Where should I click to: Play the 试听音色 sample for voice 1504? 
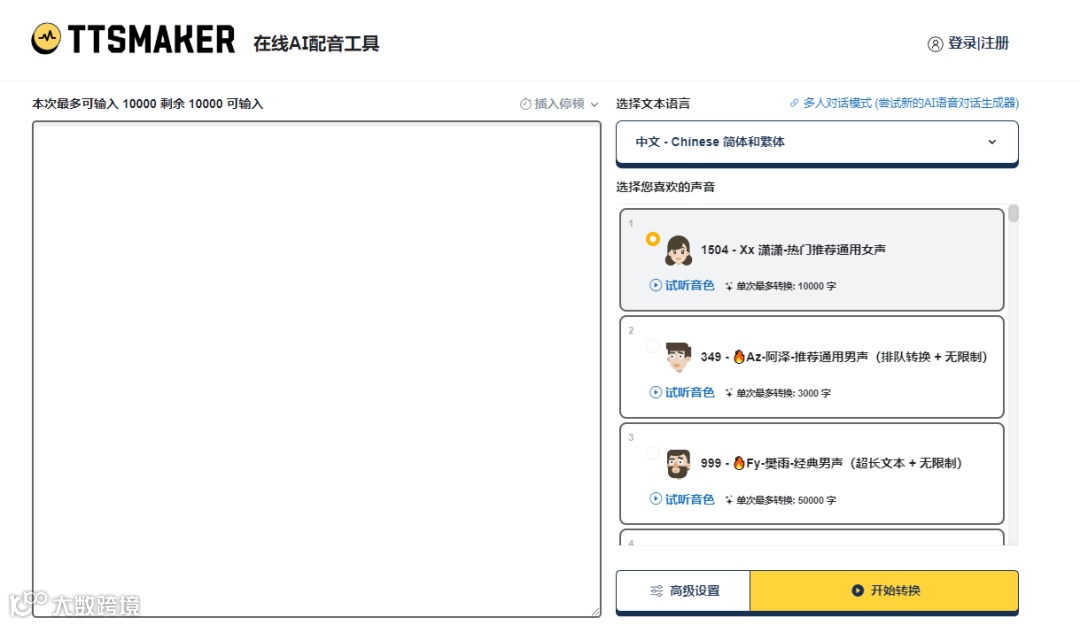pyautogui.click(x=682, y=285)
